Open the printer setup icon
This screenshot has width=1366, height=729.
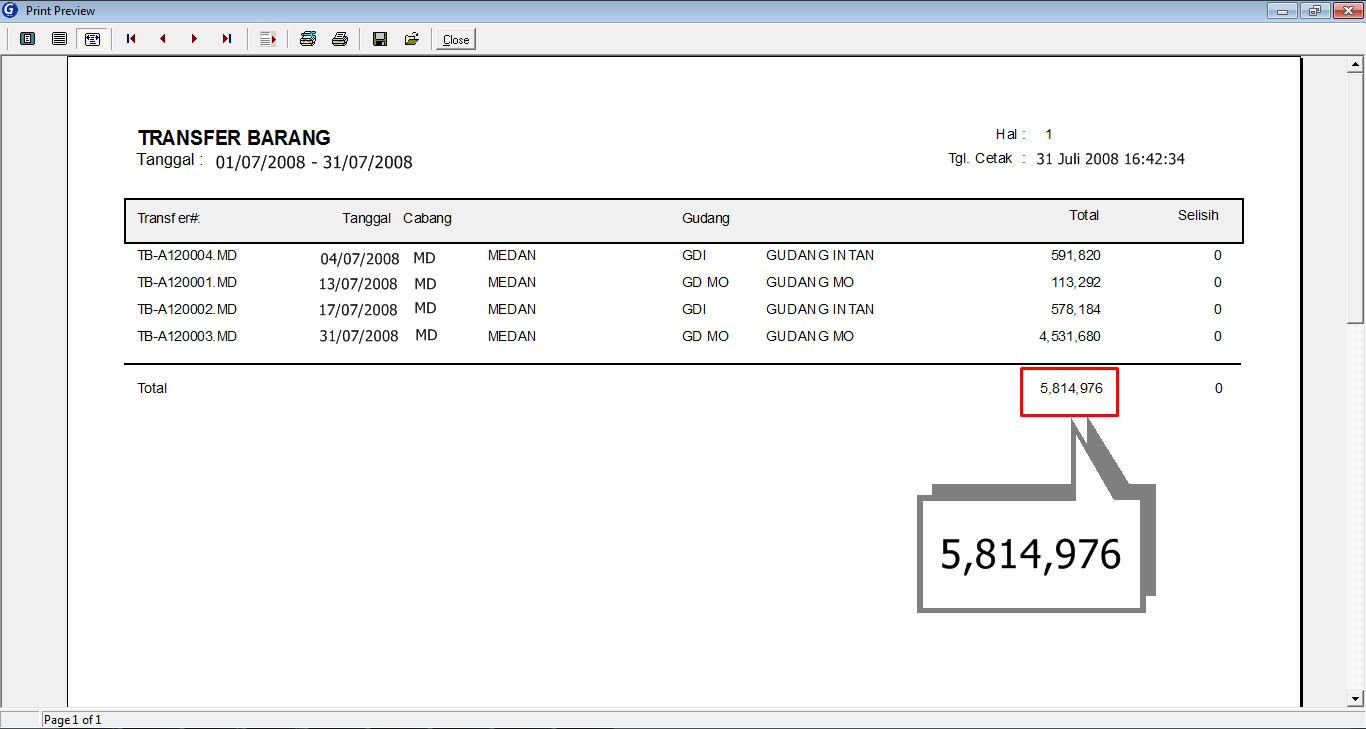tap(308, 39)
